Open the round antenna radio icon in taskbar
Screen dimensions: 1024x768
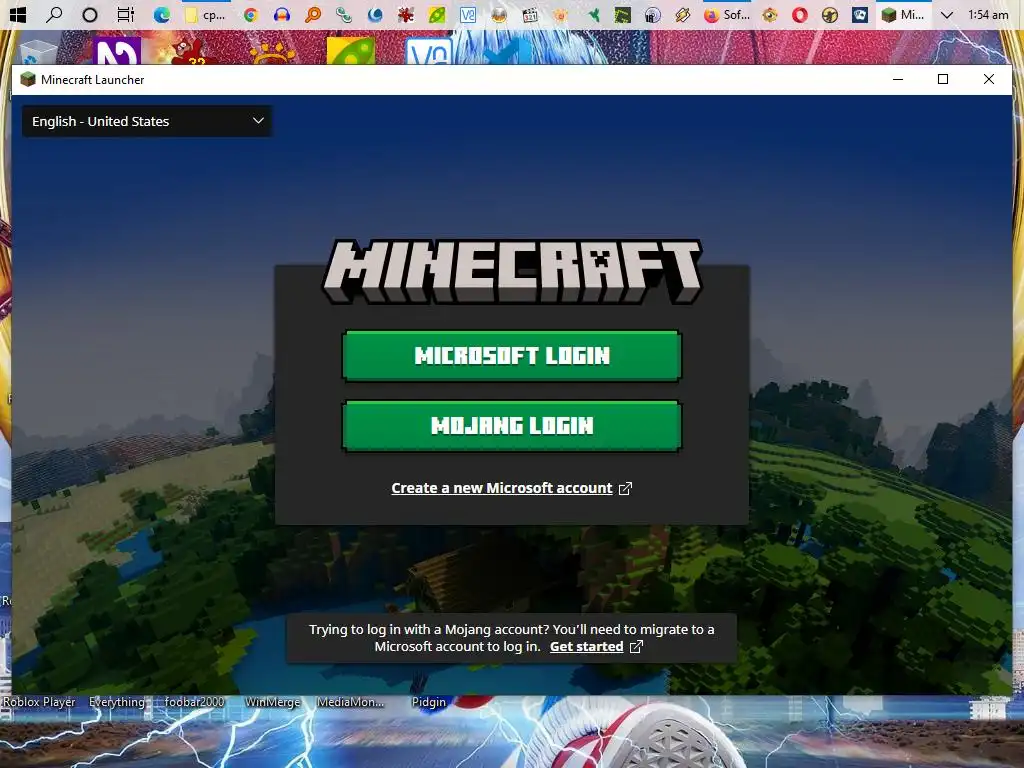(652, 14)
